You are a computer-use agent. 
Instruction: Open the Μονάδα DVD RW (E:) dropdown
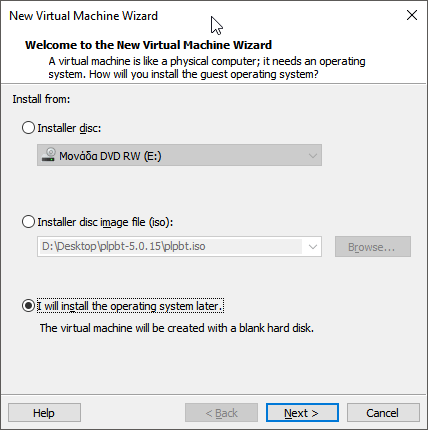[179, 155]
